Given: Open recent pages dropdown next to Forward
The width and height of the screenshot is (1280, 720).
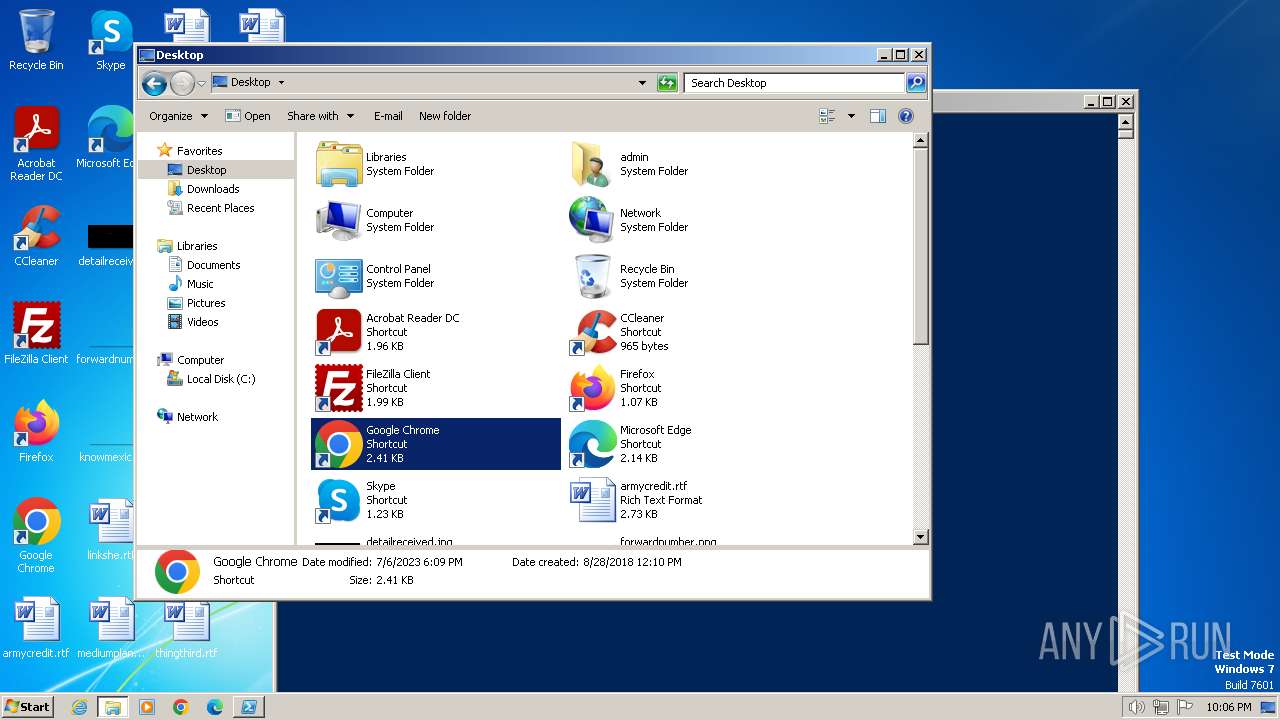Looking at the screenshot, I should click(x=202, y=83).
